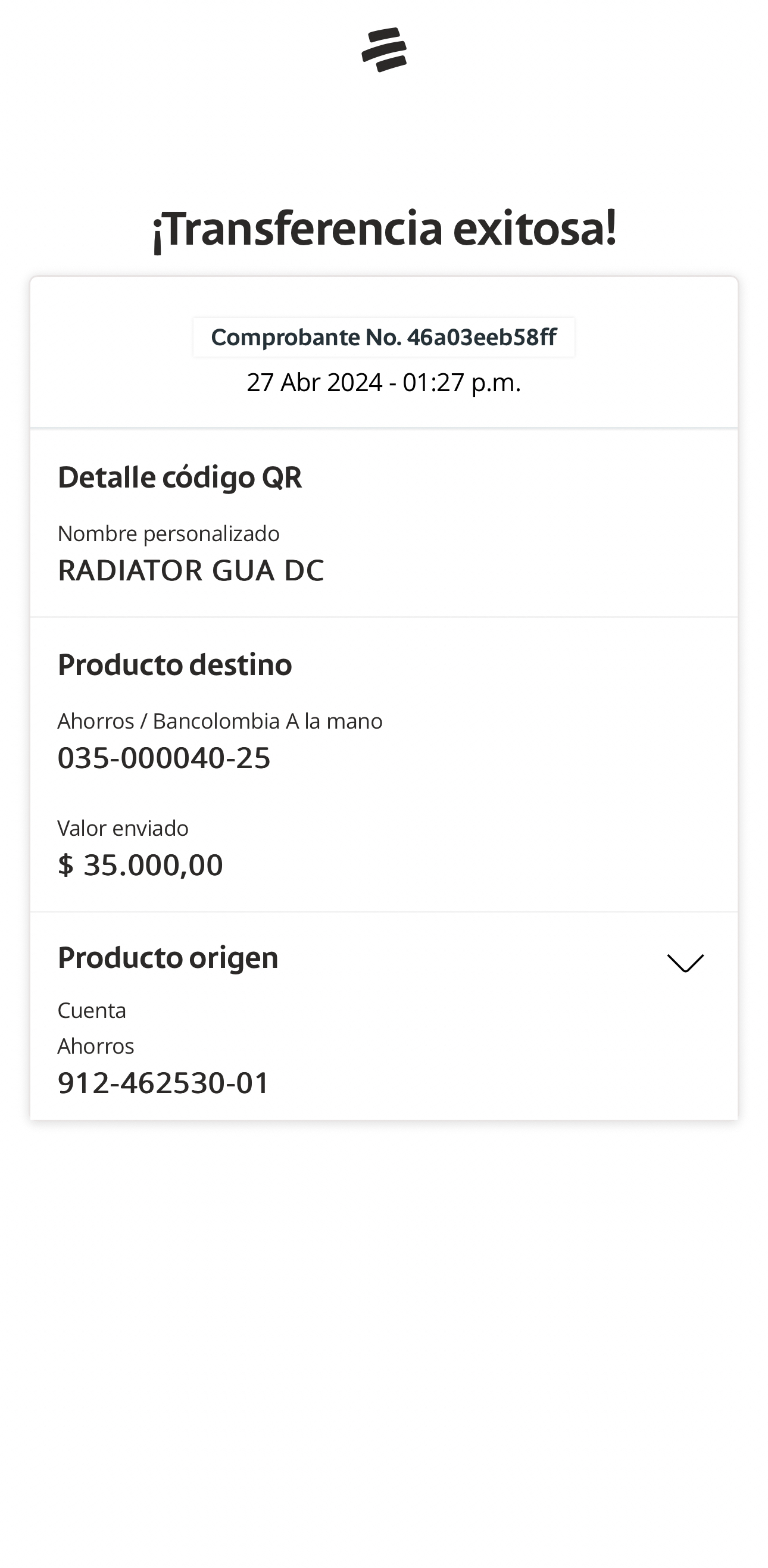The height and width of the screenshot is (1568, 768).
Task: Select the amount $ 35.000,00
Action: pyautogui.click(x=141, y=865)
